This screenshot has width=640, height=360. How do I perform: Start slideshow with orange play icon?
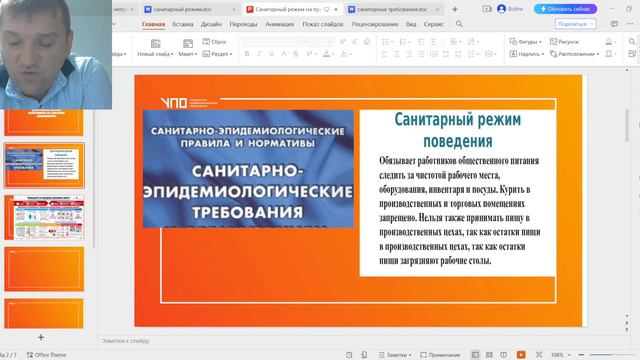pos(521,355)
